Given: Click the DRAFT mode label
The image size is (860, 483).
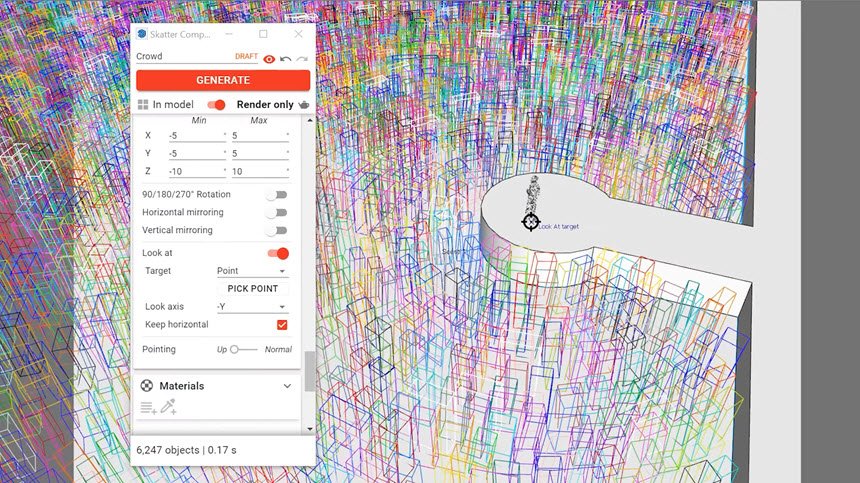Looking at the screenshot, I should (246, 56).
